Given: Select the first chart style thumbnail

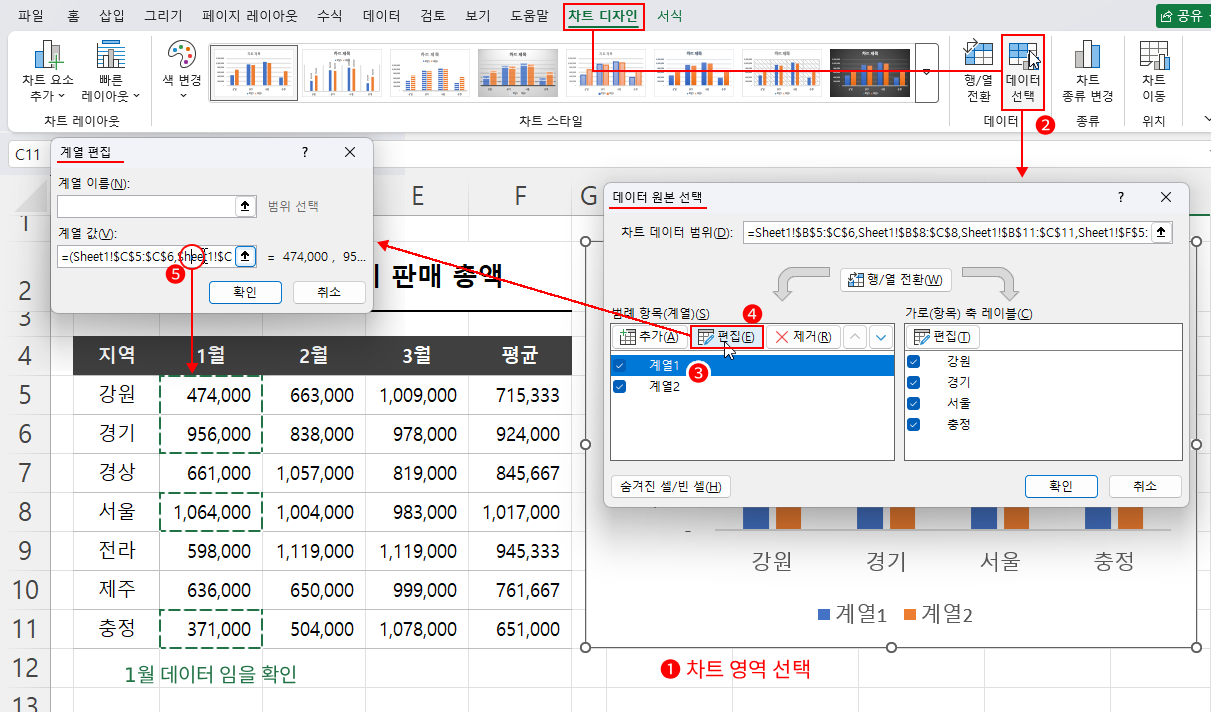Looking at the screenshot, I should [x=253, y=72].
